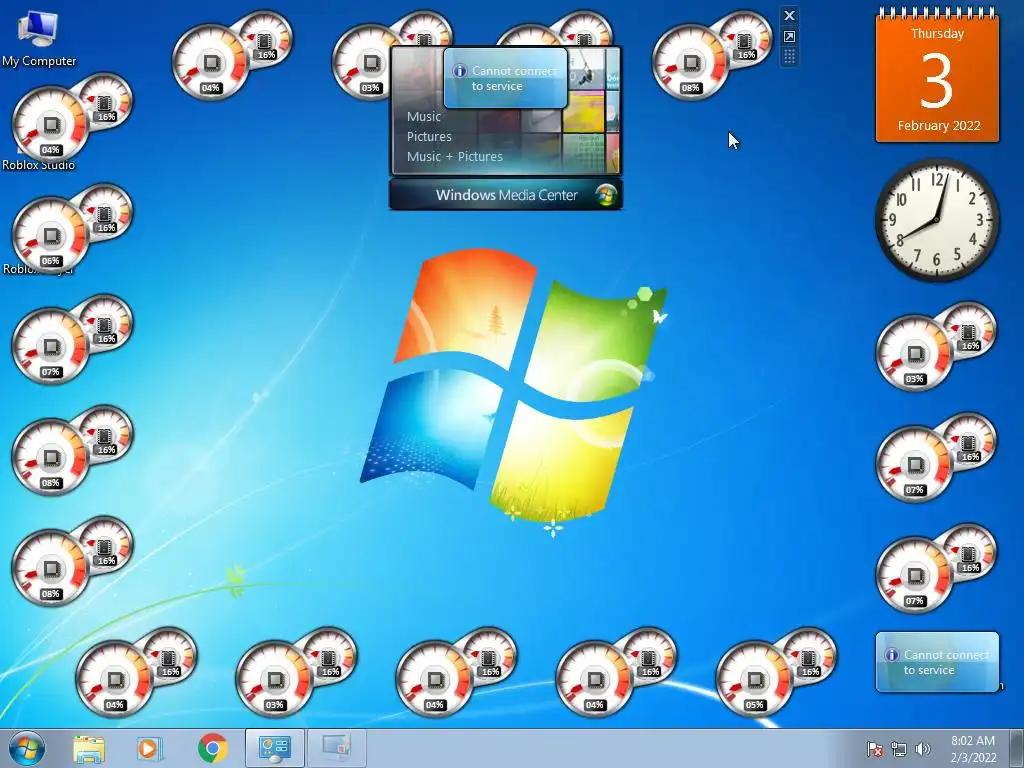This screenshot has width=1024, height=768.
Task: Click the CPU meter gadget showing 06%
Action: pos(72,227)
